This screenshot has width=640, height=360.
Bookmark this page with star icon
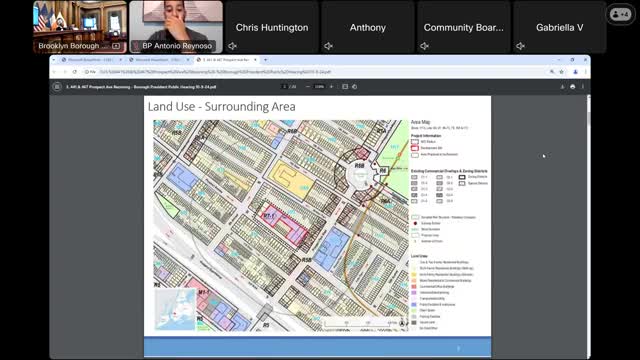[x=562, y=72]
